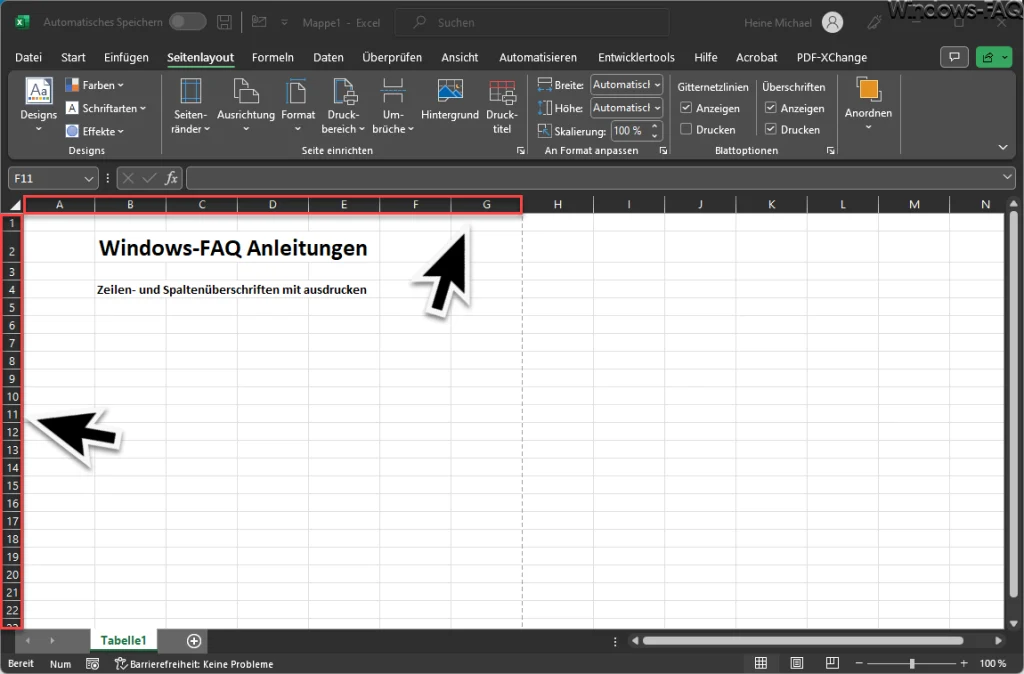Click the 100 % zoom level
The height and width of the screenshot is (674, 1024).
click(992, 664)
